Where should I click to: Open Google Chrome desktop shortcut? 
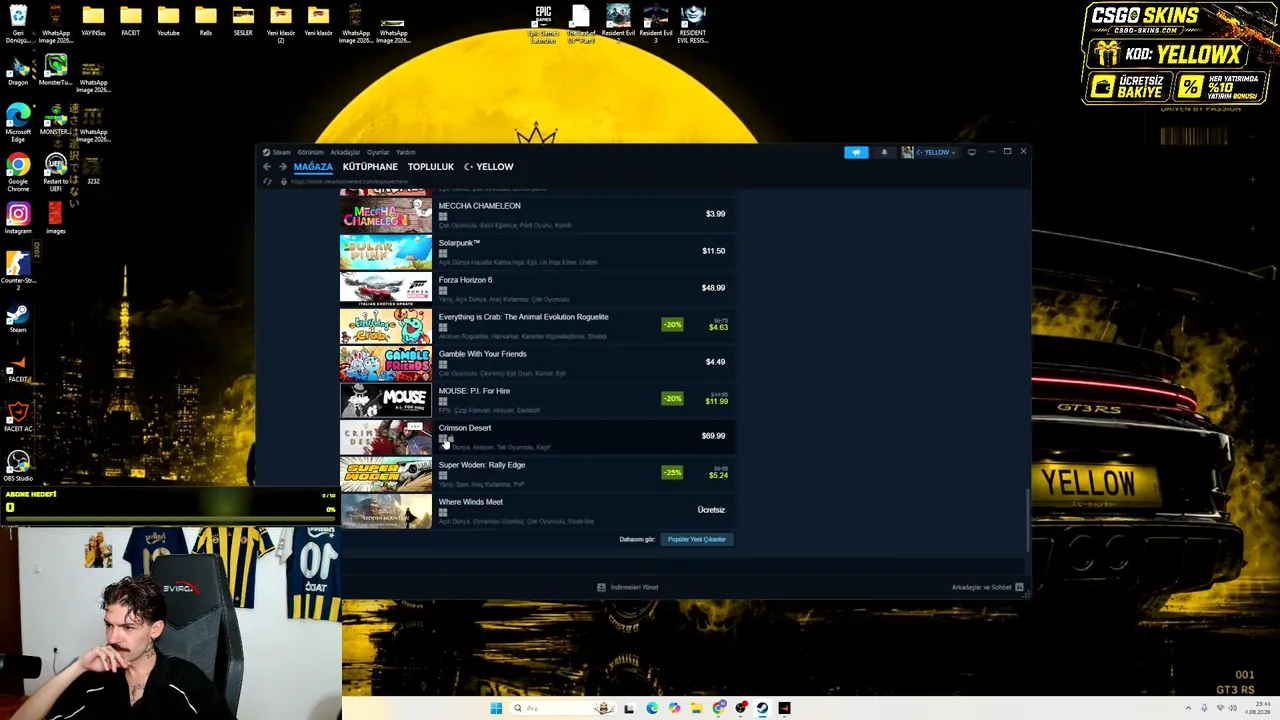click(x=18, y=173)
